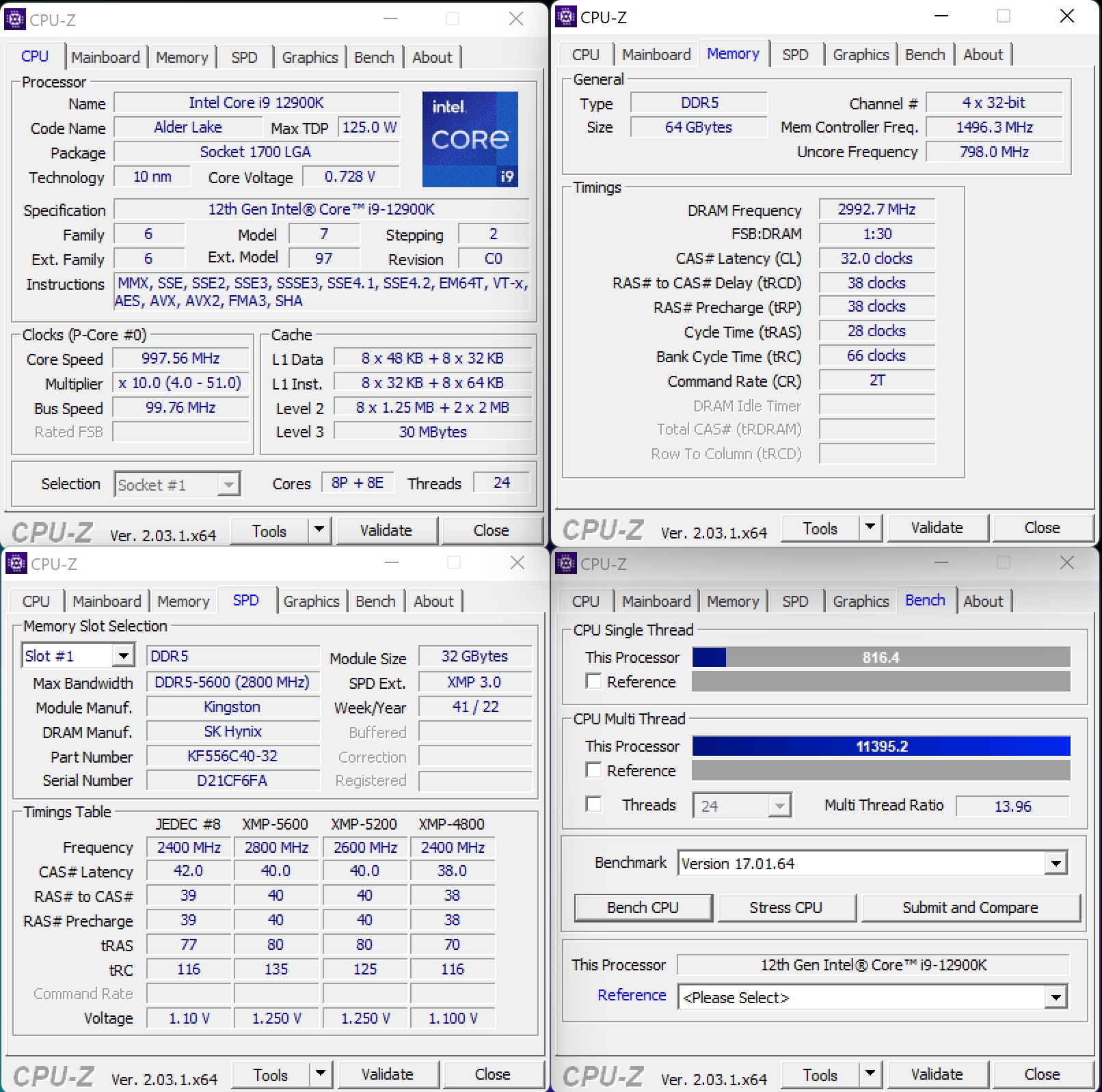Click CPU-Z title icon in Bench window
The image size is (1102, 1092).
point(566,563)
